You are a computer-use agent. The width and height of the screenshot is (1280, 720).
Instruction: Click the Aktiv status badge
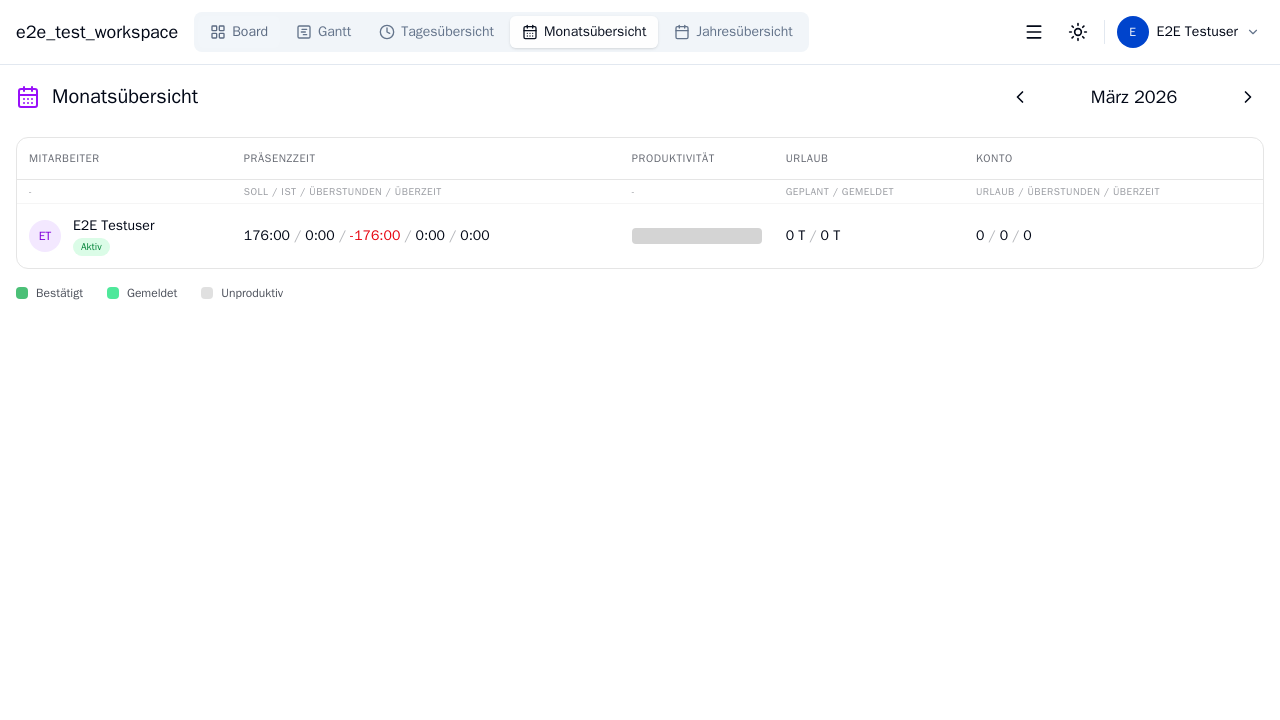coord(91,247)
